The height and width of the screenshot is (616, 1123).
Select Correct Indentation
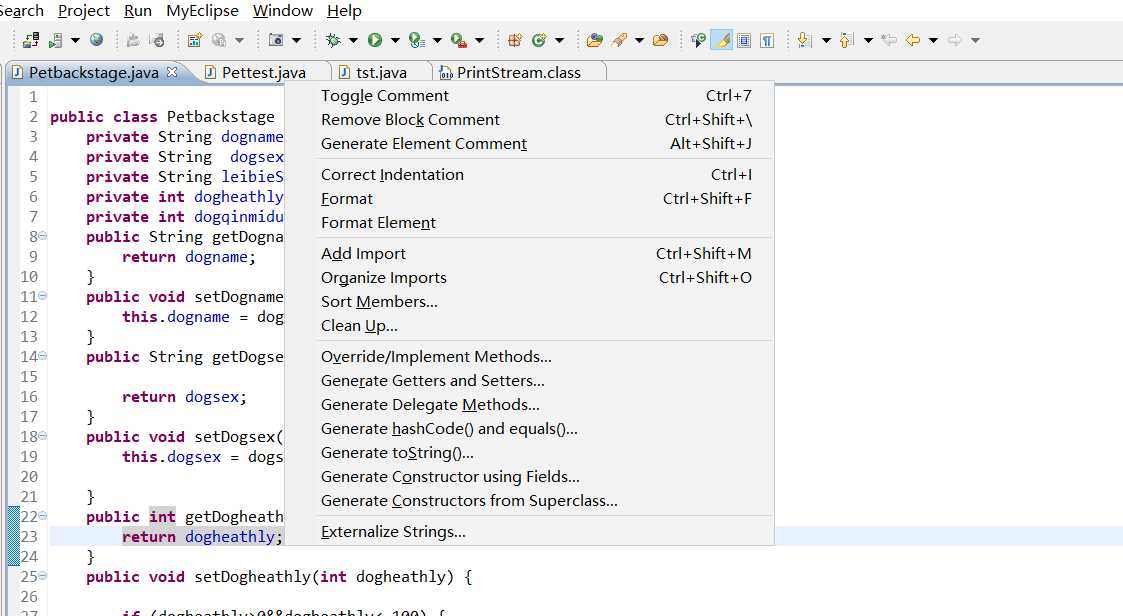coord(529,175)
